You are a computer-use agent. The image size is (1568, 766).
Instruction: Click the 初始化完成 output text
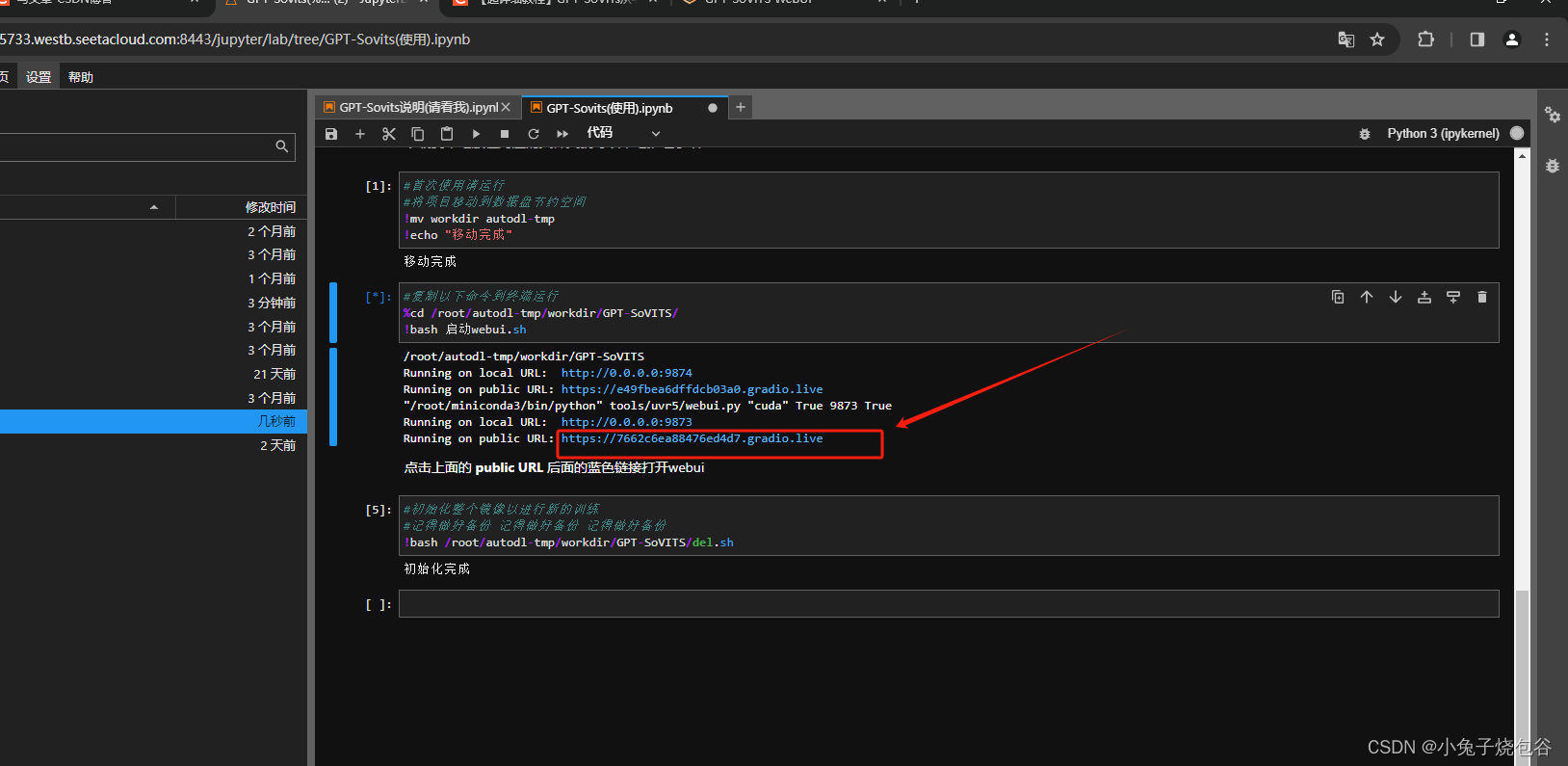tap(437, 568)
